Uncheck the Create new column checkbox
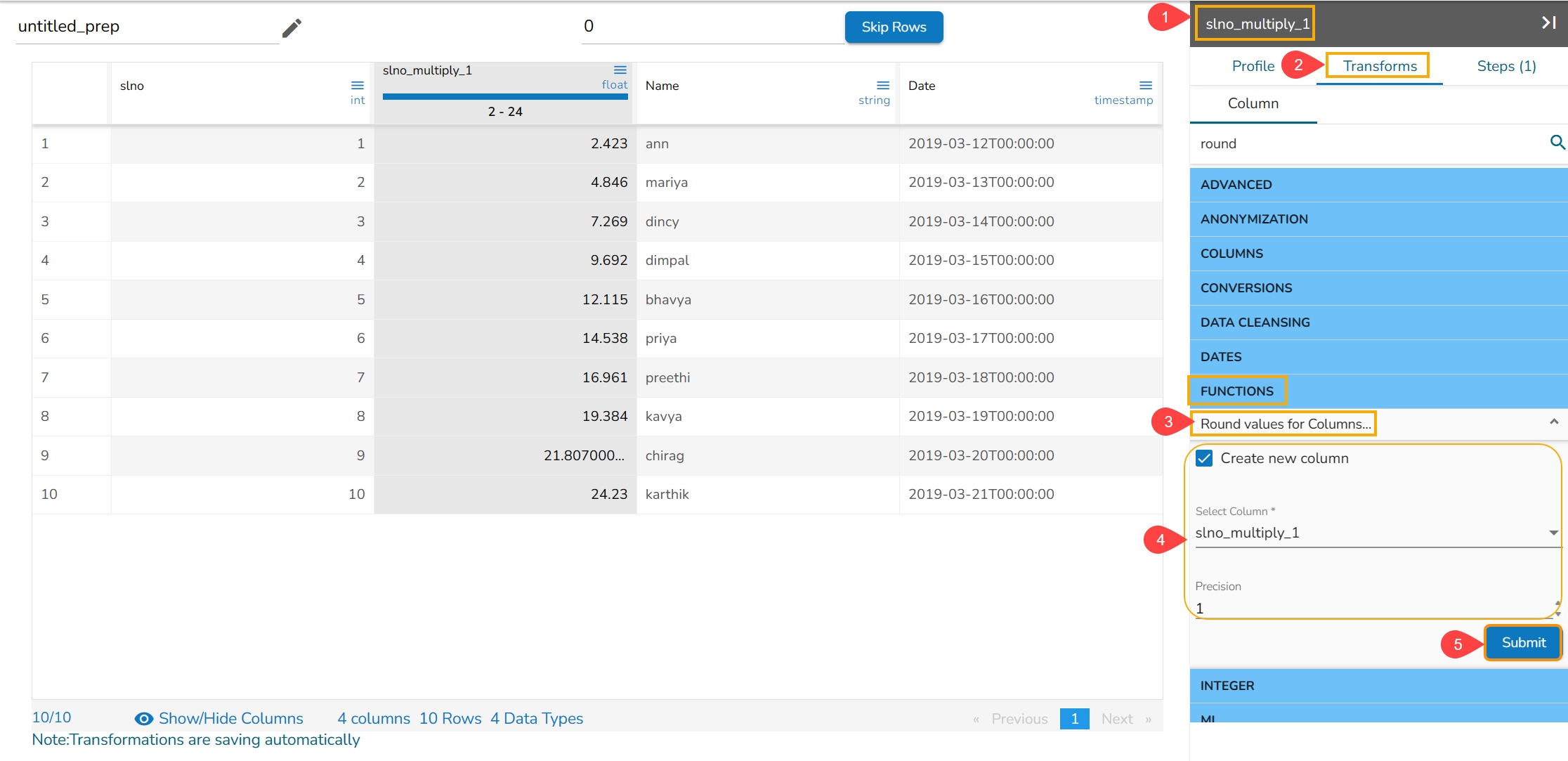The image size is (1568, 761). click(x=1204, y=458)
